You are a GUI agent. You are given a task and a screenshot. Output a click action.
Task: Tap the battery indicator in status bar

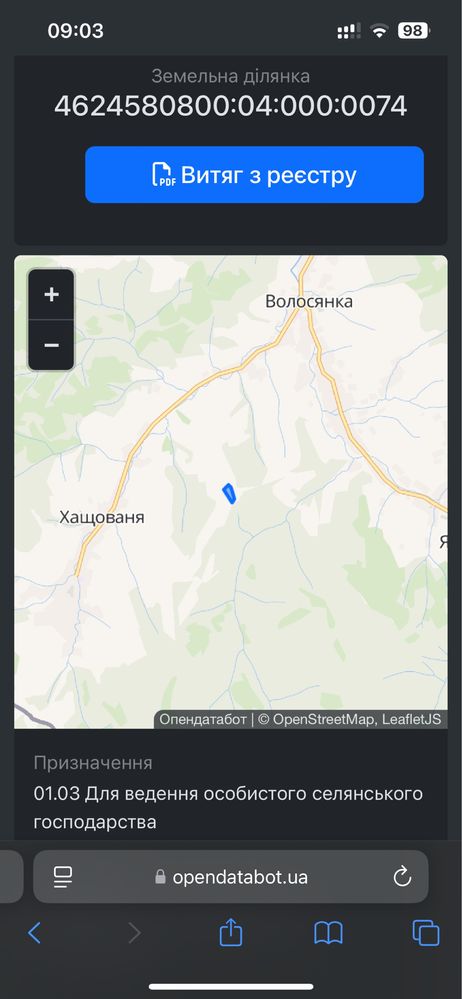point(414,31)
